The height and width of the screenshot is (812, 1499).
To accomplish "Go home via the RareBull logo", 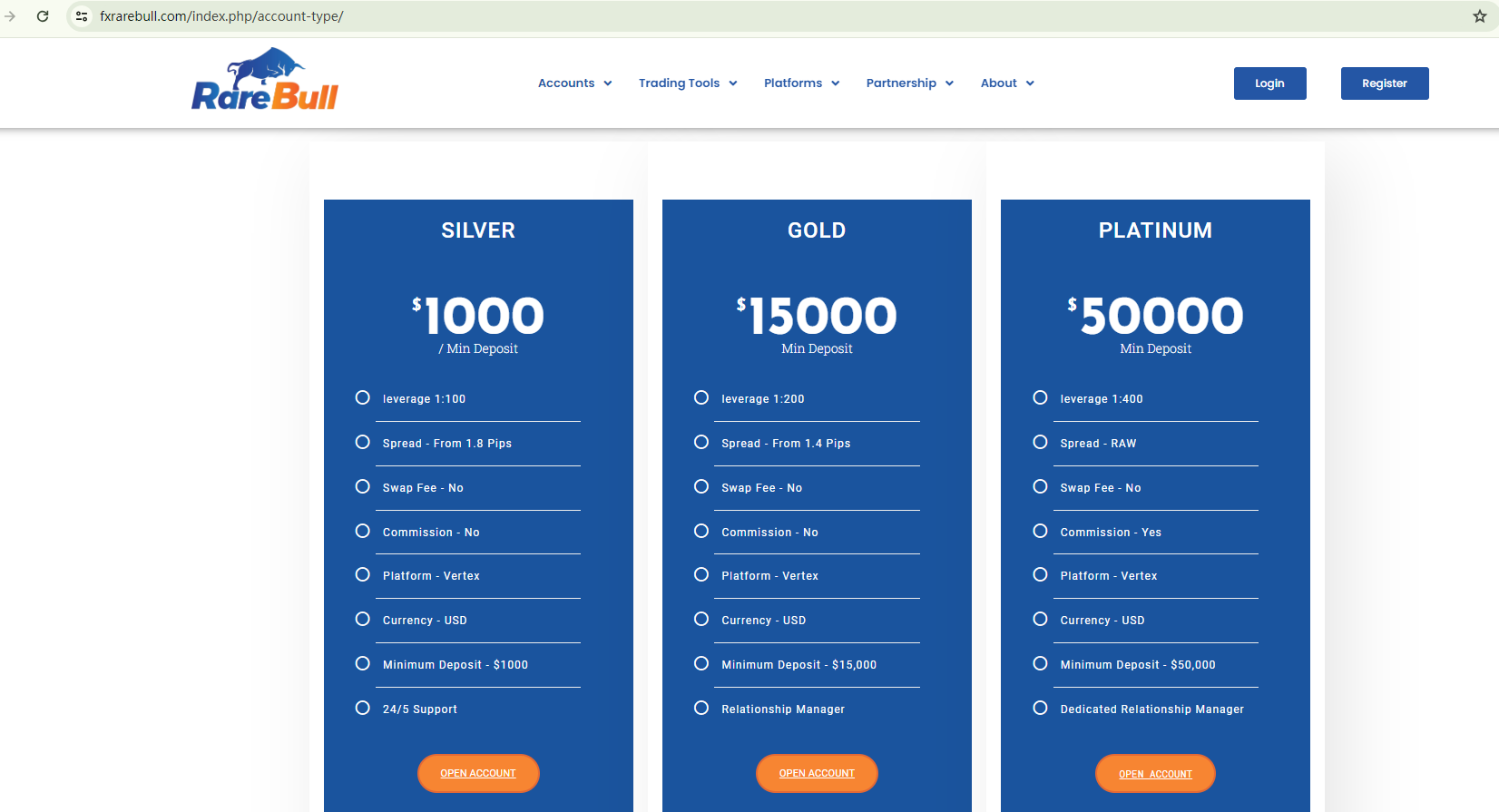I will [x=265, y=79].
